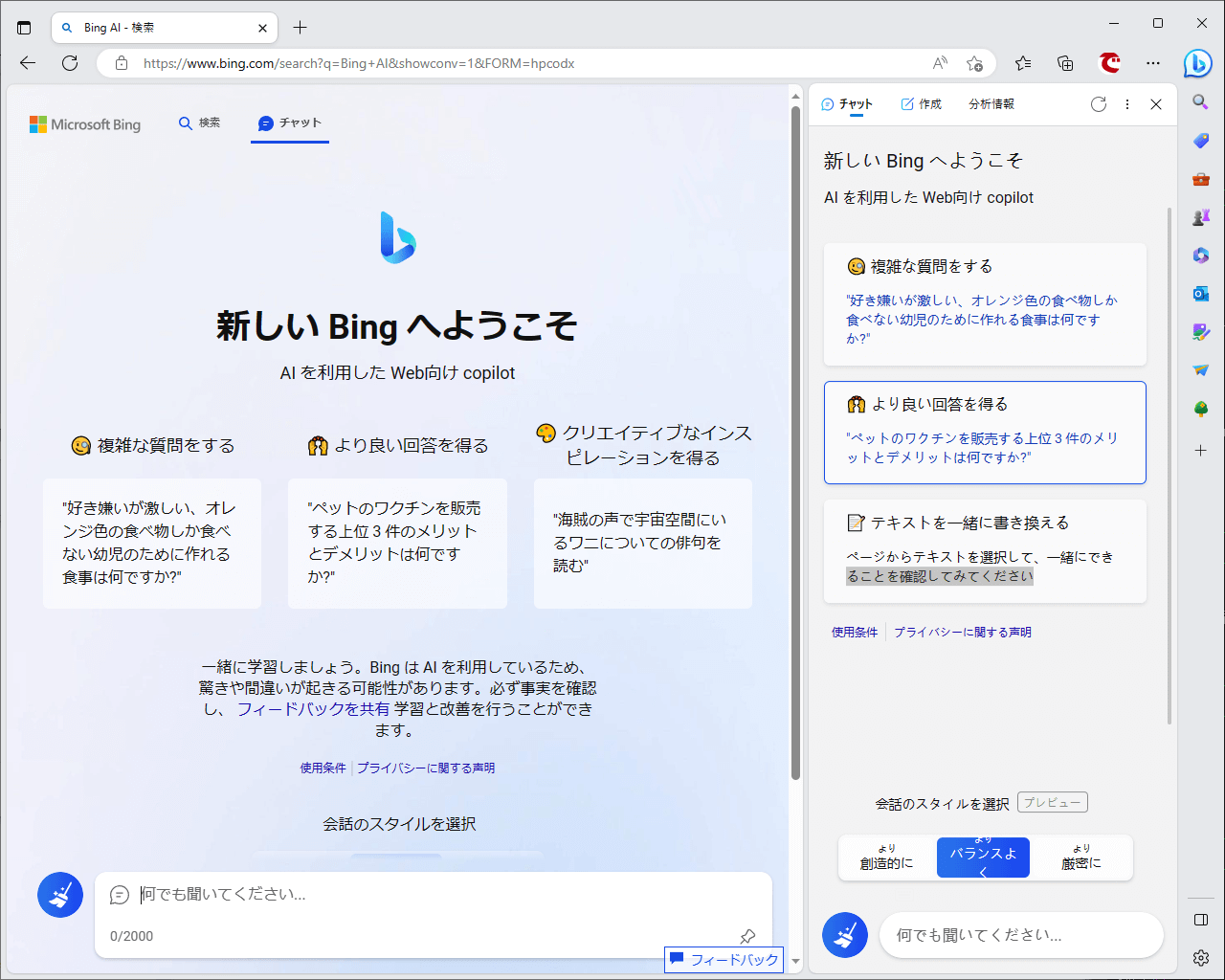
Task: Switch to the 作成 tab
Action: click(x=920, y=103)
